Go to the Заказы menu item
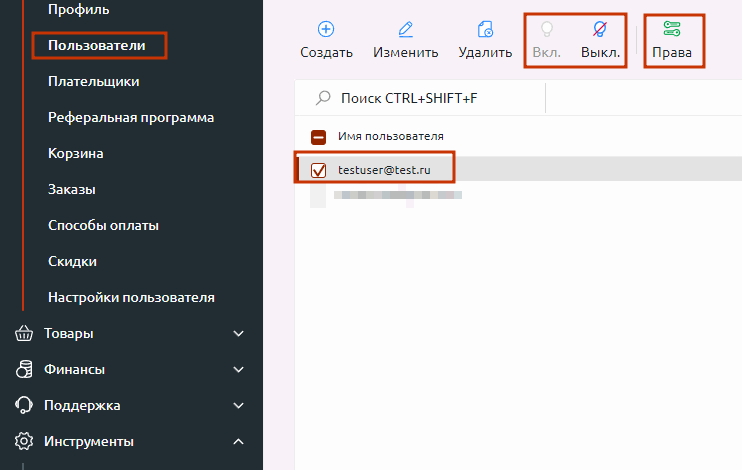The height and width of the screenshot is (470, 742). (x=71, y=189)
